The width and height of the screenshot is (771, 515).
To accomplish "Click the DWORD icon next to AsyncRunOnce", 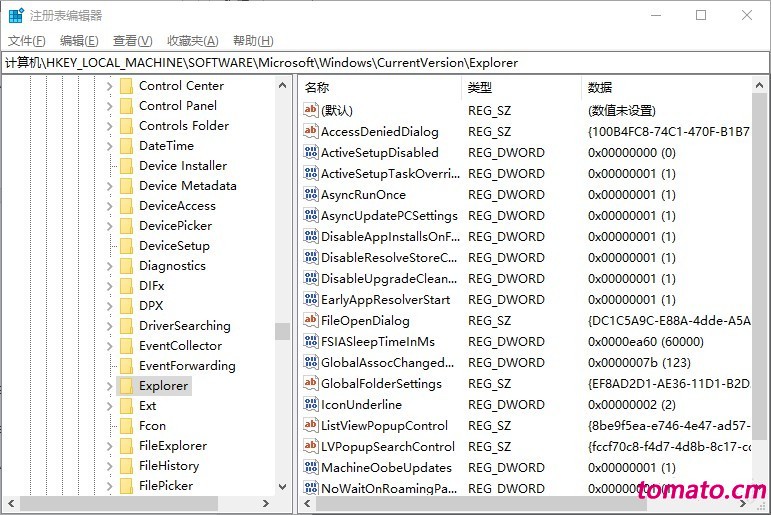I will click(310, 194).
